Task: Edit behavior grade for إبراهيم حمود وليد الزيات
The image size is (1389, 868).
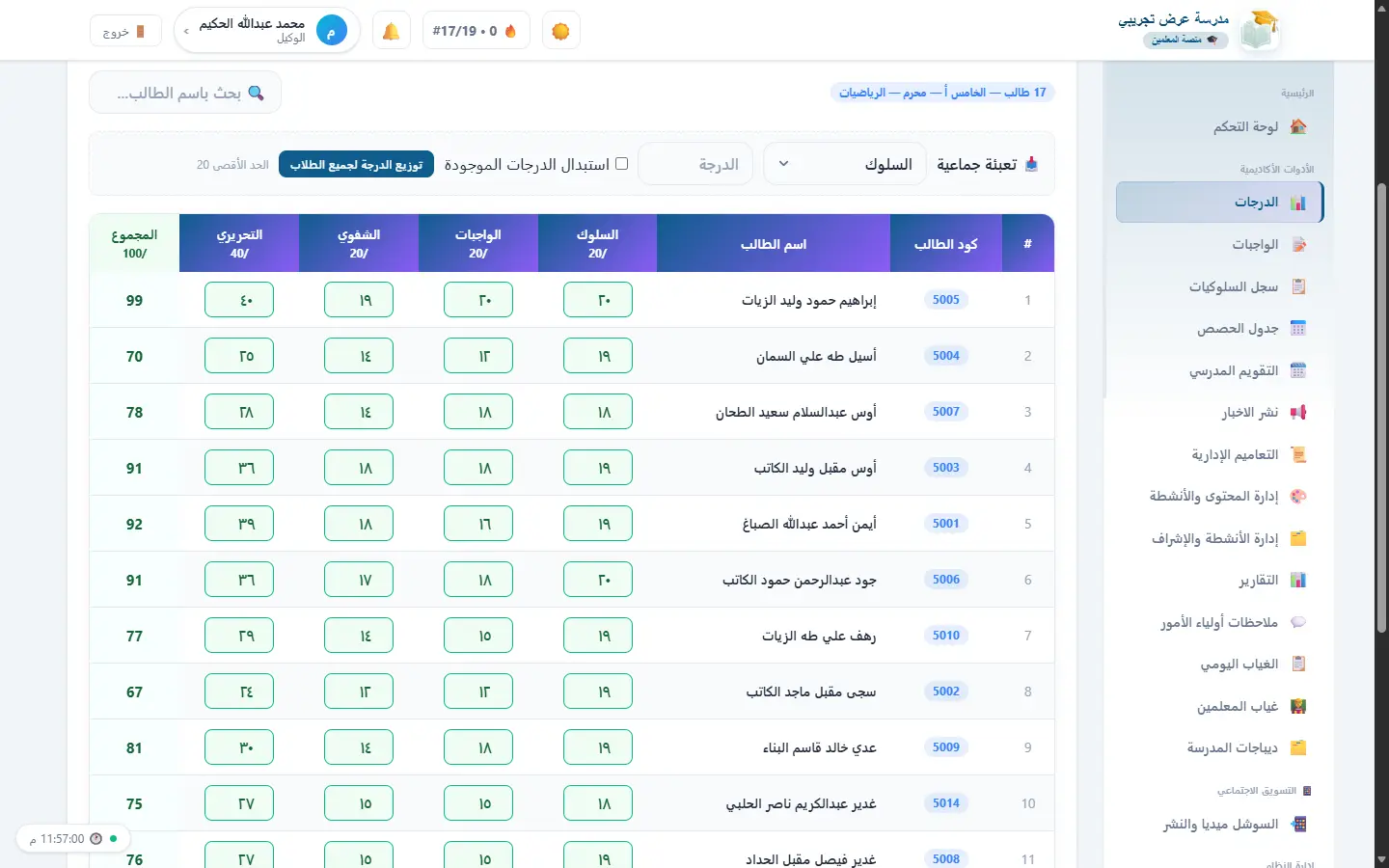Action: point(598,300)
